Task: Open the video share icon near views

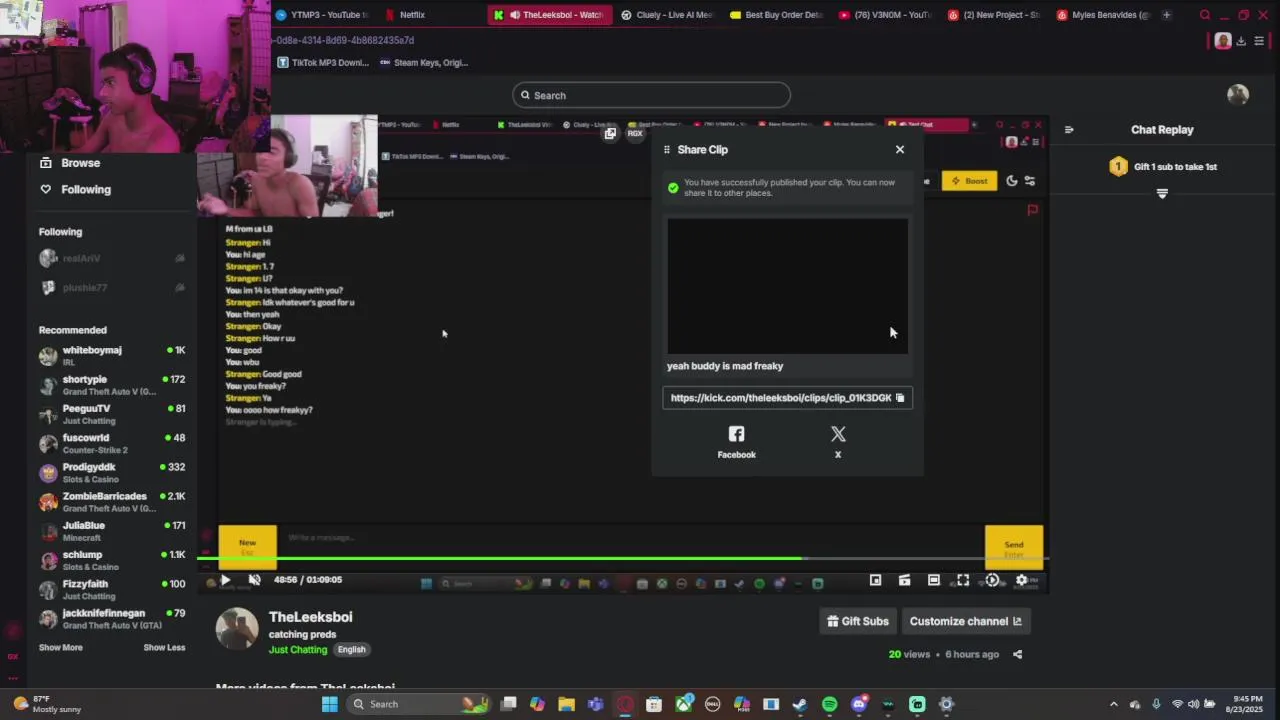Action: (1017, 654)
